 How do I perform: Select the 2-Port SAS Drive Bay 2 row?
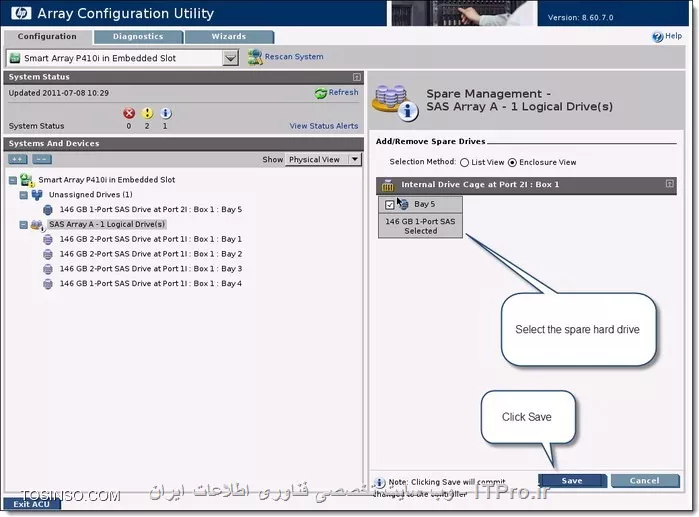(x=151, y=254)
